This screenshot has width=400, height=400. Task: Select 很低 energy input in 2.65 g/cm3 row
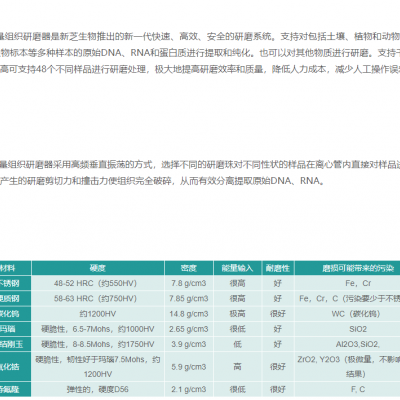(237, 329)
